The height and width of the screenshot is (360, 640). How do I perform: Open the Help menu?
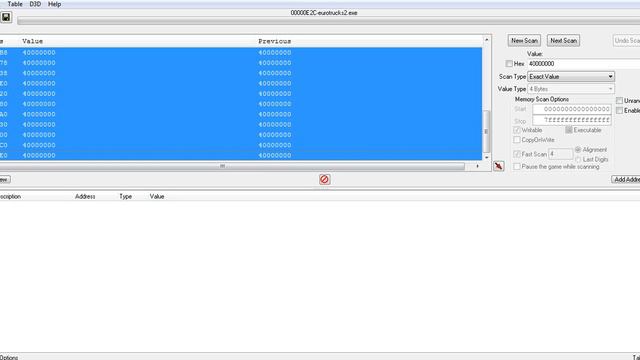coord(54,4)
